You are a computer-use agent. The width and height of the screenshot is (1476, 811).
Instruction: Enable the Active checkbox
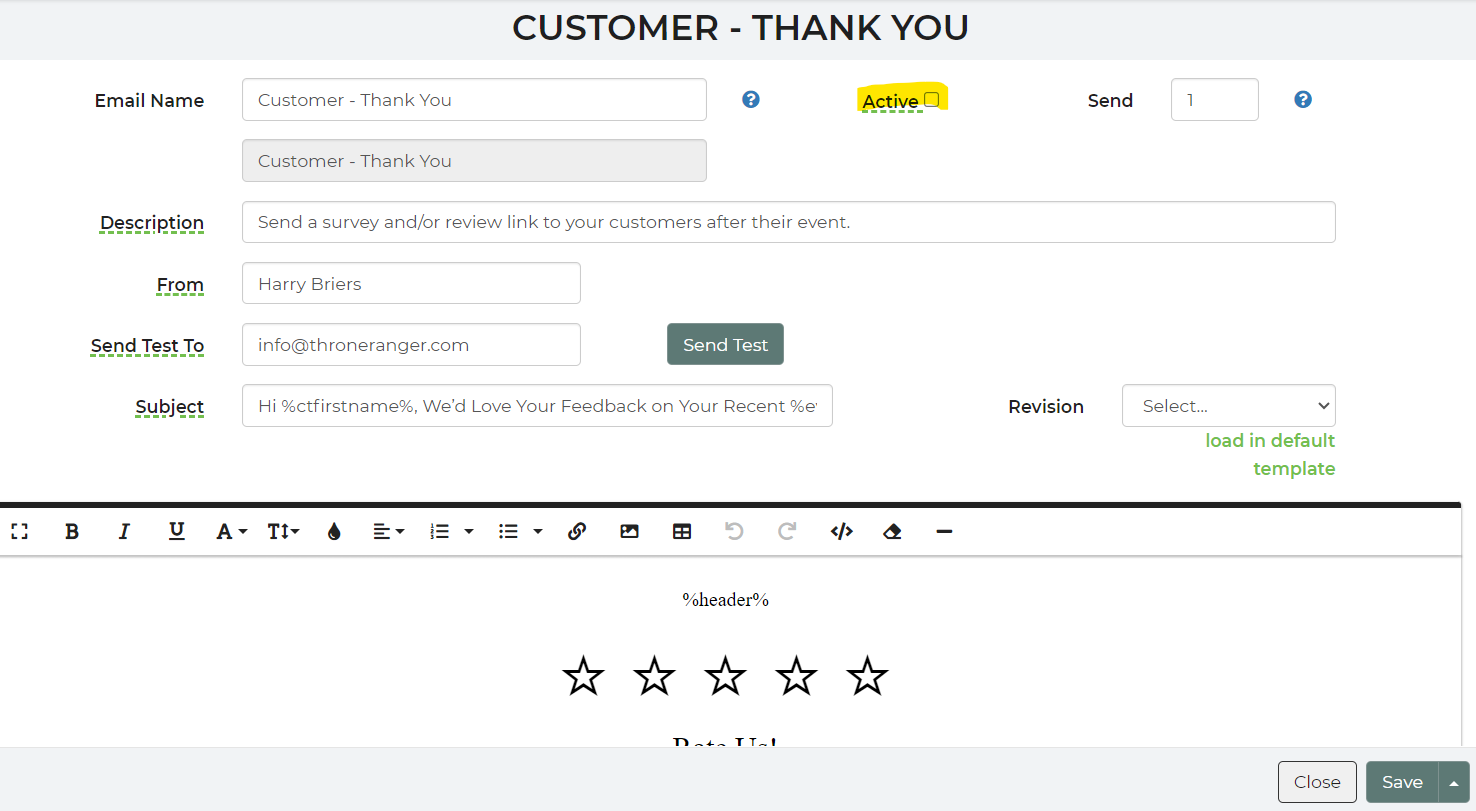931,100
